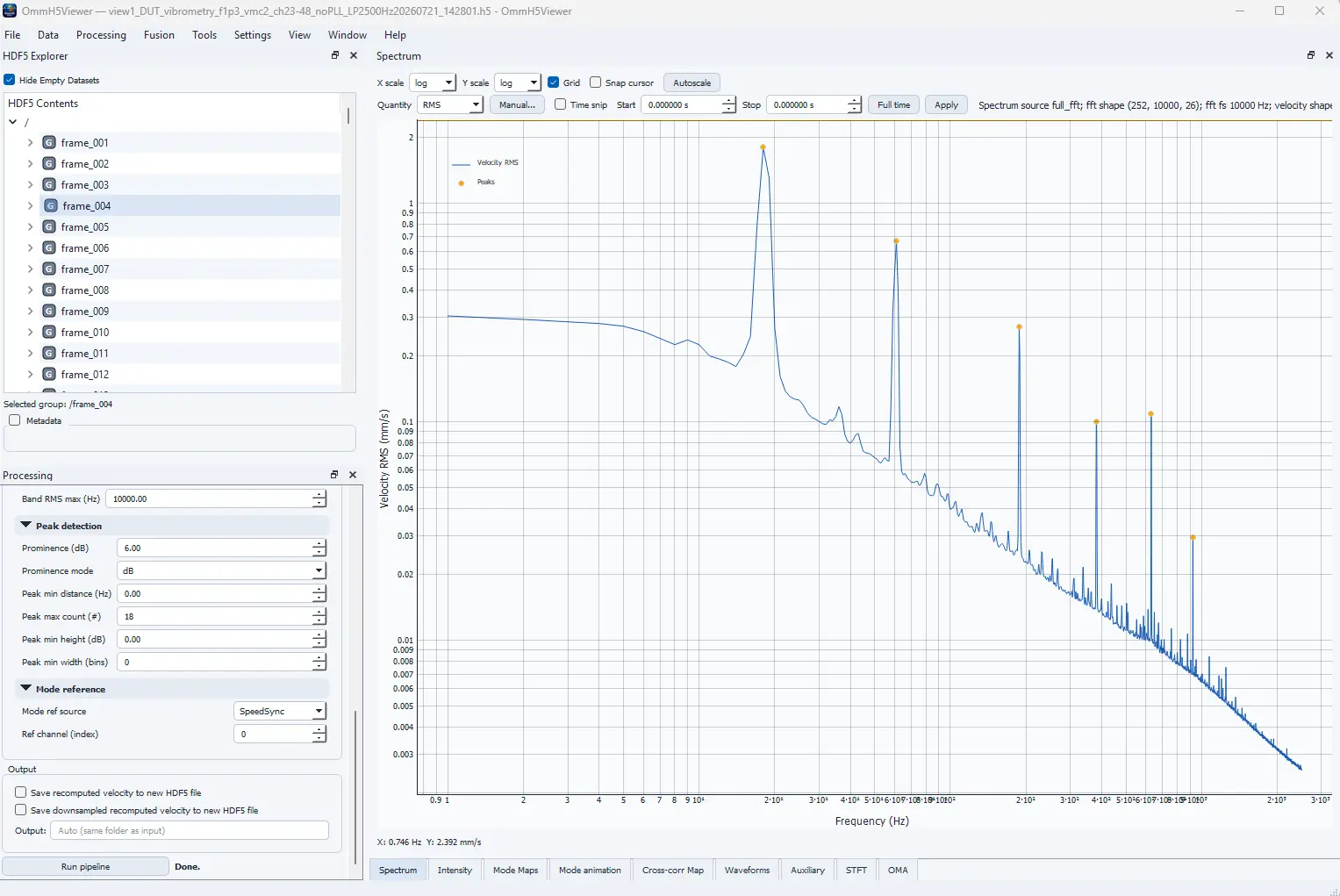Click the Processing panel vertical scrollbar
1340x896 pixels.
(355, 787)
